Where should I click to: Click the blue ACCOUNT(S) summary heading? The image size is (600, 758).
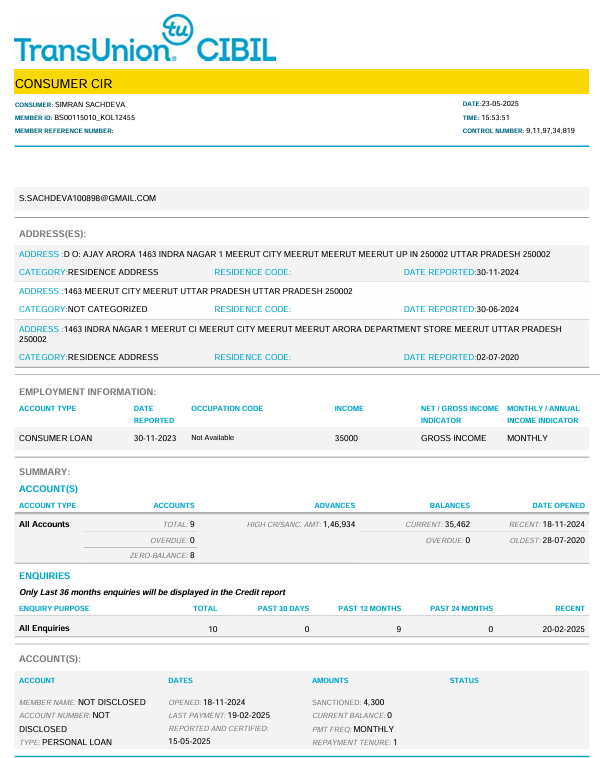pos(48,488)
